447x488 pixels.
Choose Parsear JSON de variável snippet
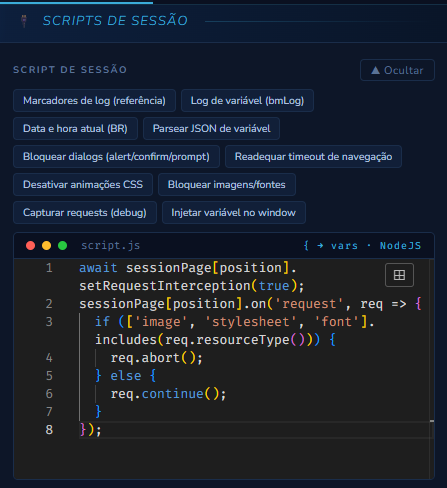coord(211,128)
